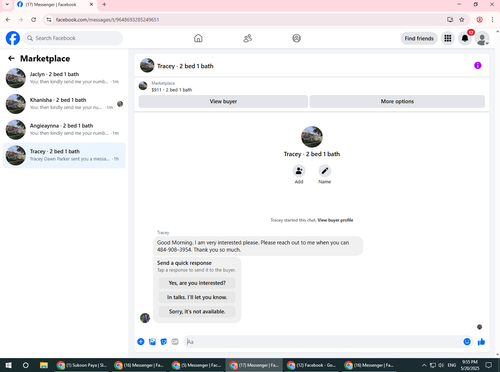
Task: View site information icon in address bar
Action: pyautogui.click(x=49, y=20)
